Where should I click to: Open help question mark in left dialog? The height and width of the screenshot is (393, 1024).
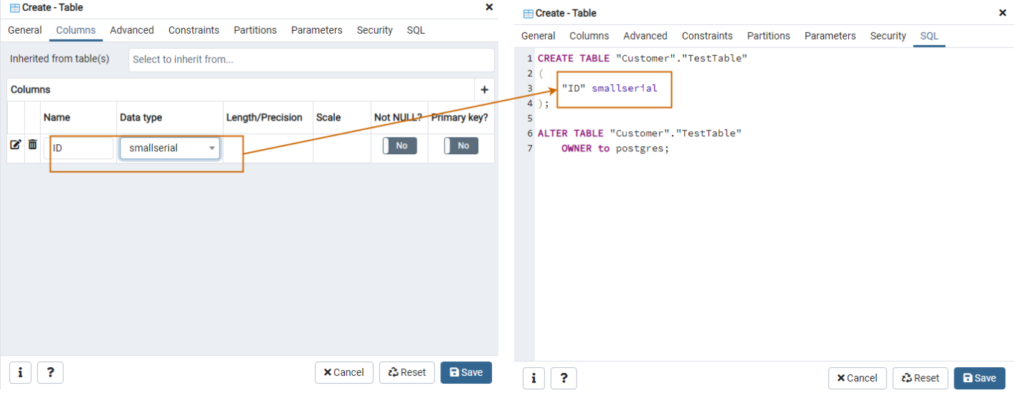pos(50,373)
